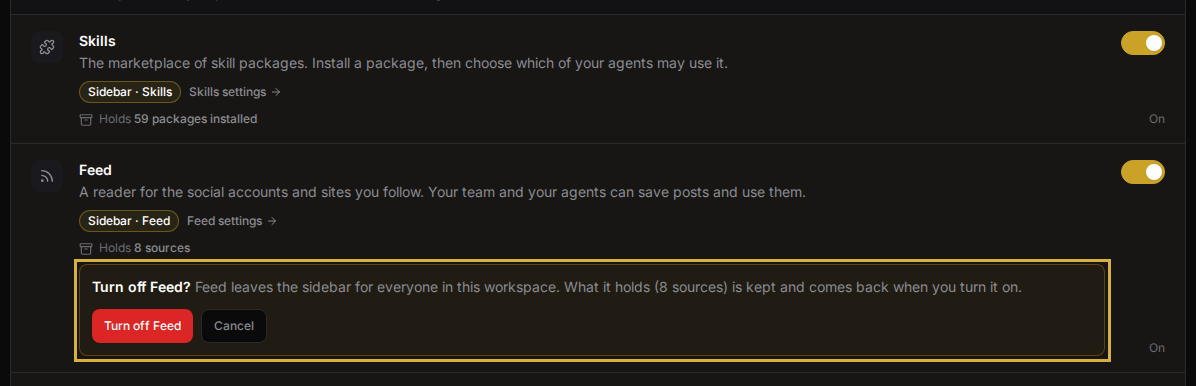Viewport: 1196px width, 386px height.
Task: Click the On status label under Skills toggle
Action: 1157,119
